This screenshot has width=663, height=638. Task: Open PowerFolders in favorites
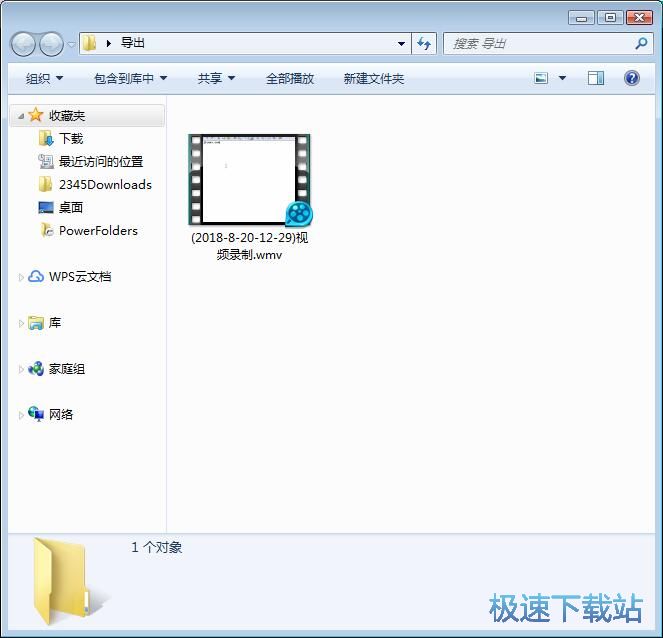98,231
